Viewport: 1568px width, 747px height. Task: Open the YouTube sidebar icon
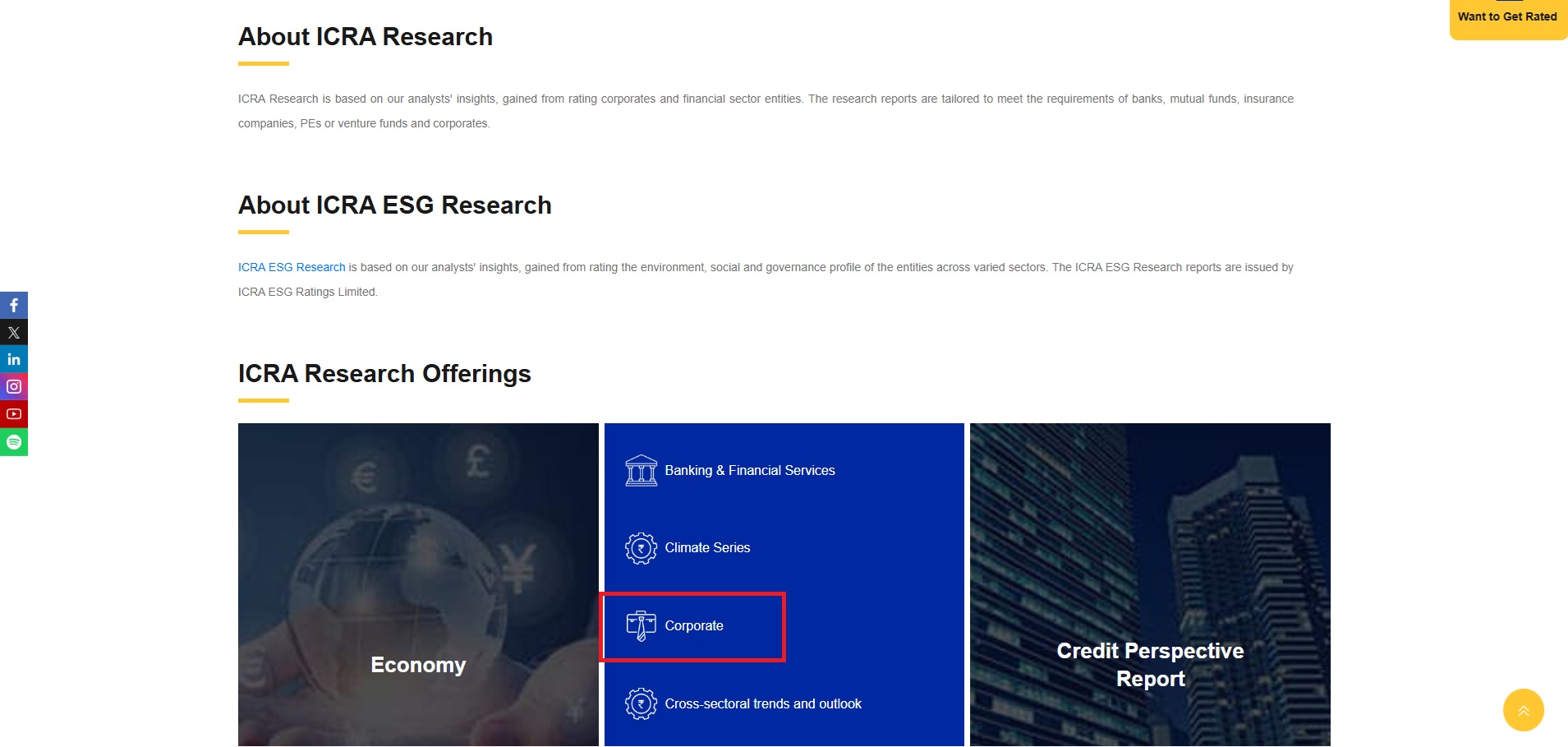14,413
